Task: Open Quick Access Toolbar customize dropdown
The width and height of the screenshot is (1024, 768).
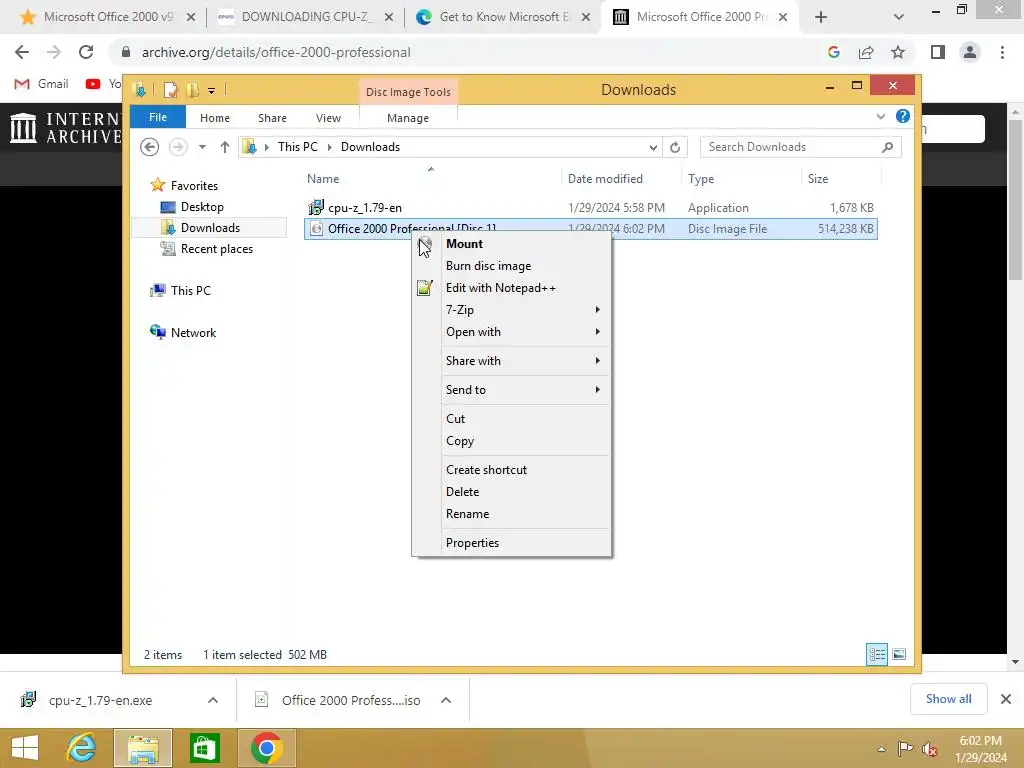Action: click(211, 91)
